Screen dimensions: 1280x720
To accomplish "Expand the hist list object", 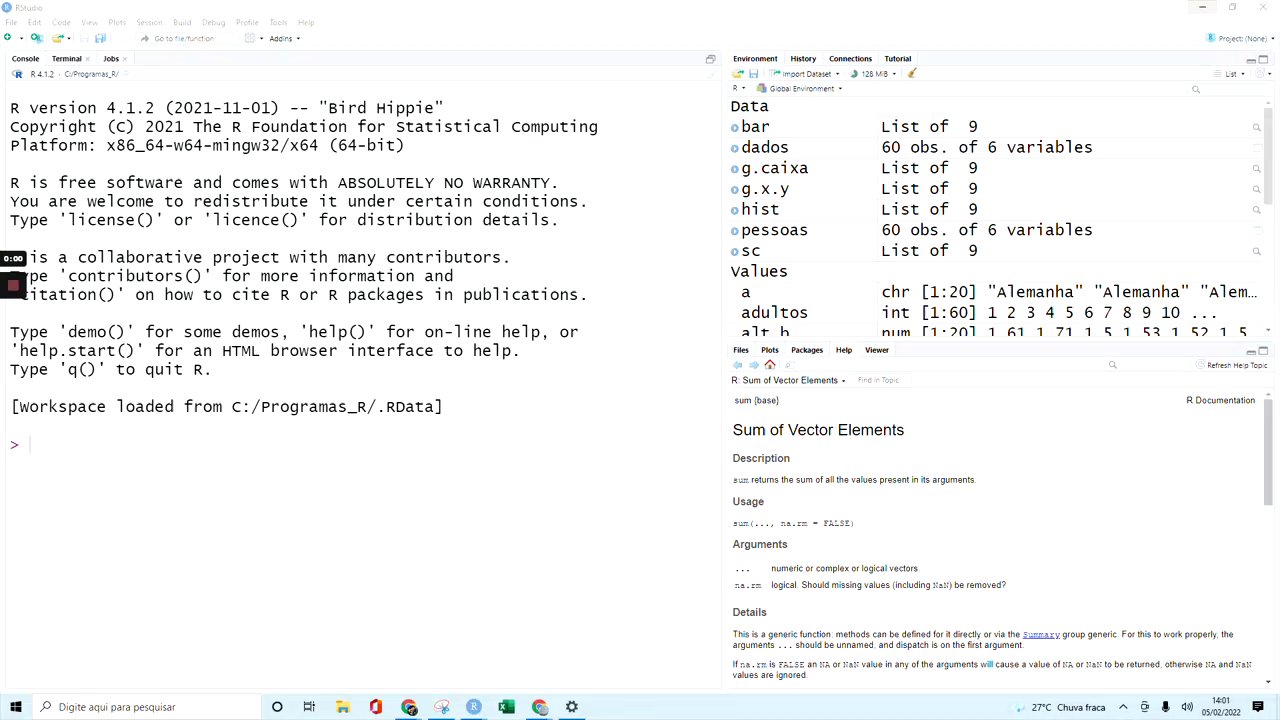I will coord(735,210).
